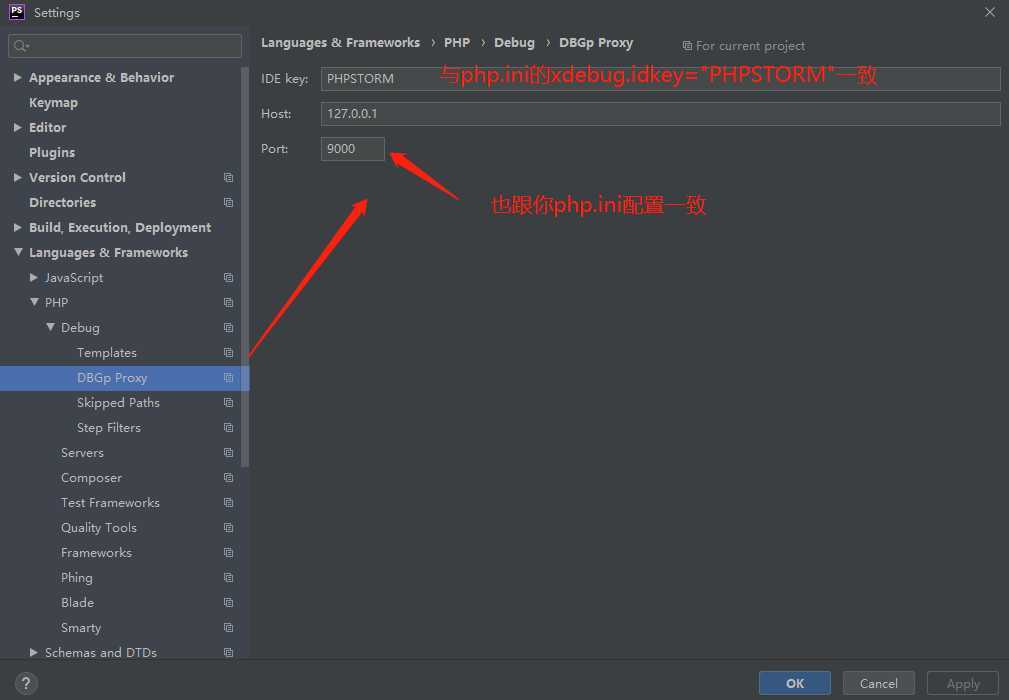
Task: Click the project-level icon beside Test Frameworks
Action: (228, 502)
